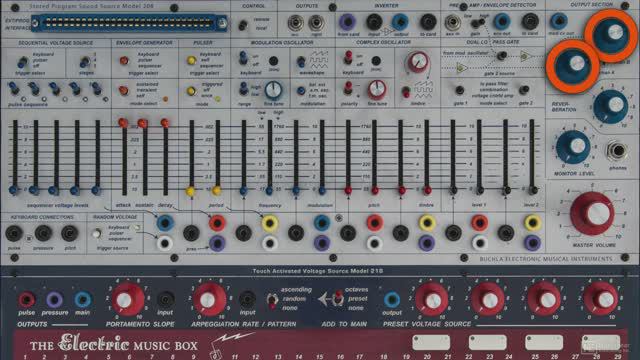
Task: Click the red master volume knob
Action: click(x=592, y=214)
